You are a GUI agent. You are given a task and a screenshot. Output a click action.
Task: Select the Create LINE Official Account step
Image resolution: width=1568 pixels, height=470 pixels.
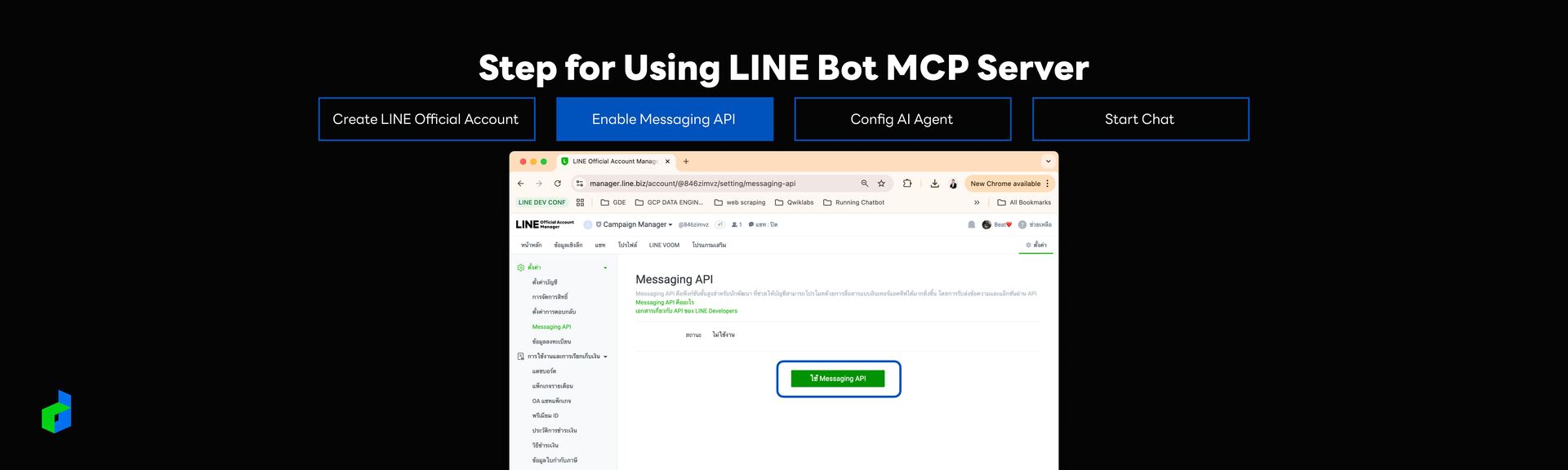[x=426, y=119]
